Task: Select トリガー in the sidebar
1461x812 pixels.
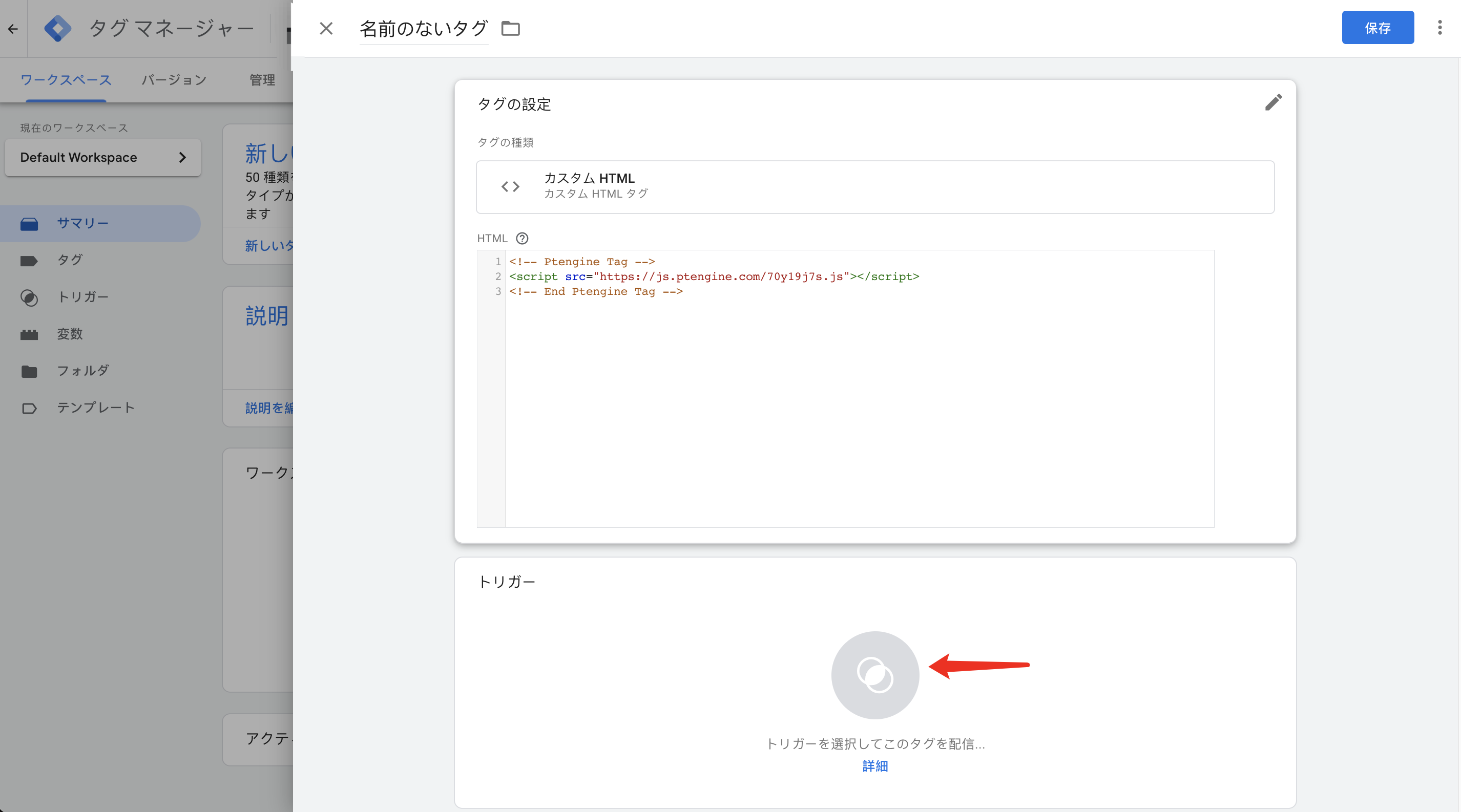Action: 100,297
